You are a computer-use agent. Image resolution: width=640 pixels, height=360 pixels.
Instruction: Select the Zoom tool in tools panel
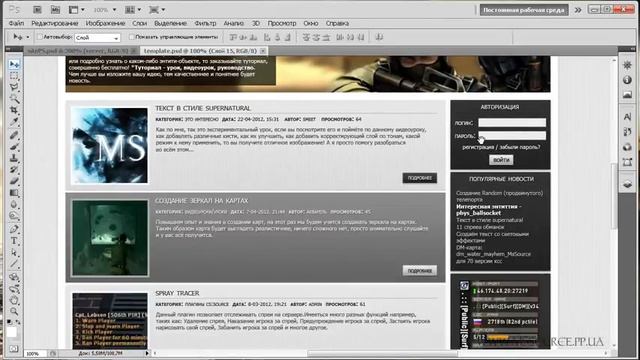tap(14, 312)
